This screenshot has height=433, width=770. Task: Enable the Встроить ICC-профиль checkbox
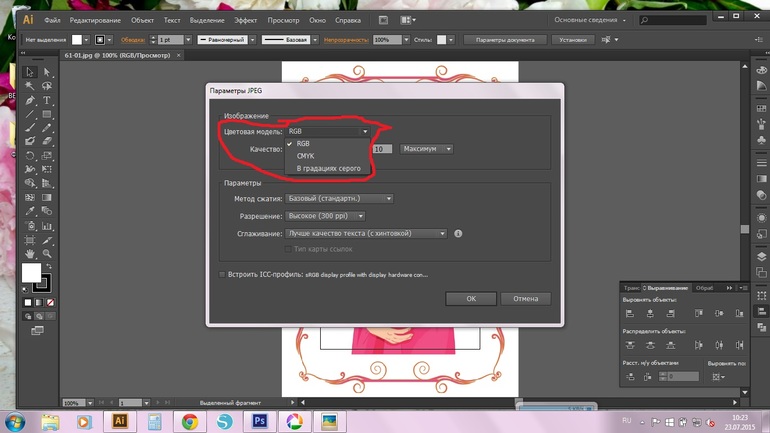click(x=222, y=274)
